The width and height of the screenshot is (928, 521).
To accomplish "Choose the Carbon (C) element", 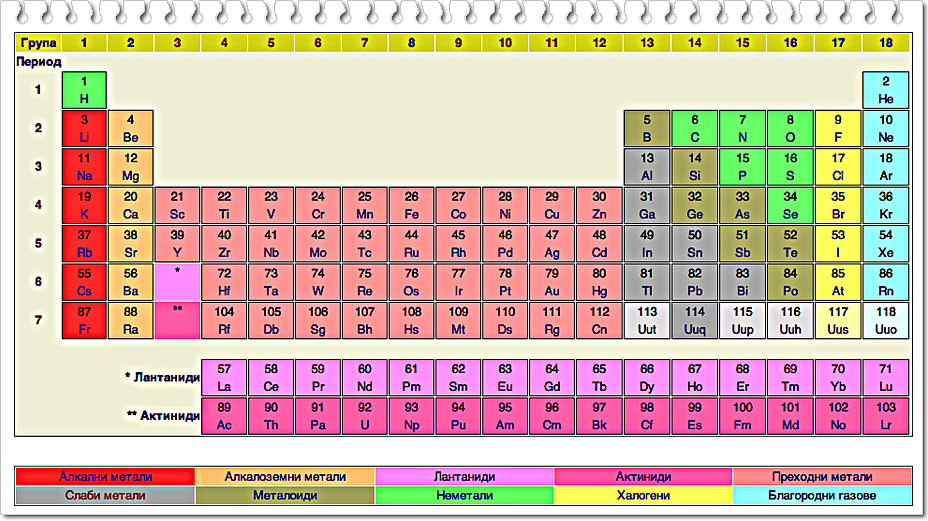I will coord(695,128).
